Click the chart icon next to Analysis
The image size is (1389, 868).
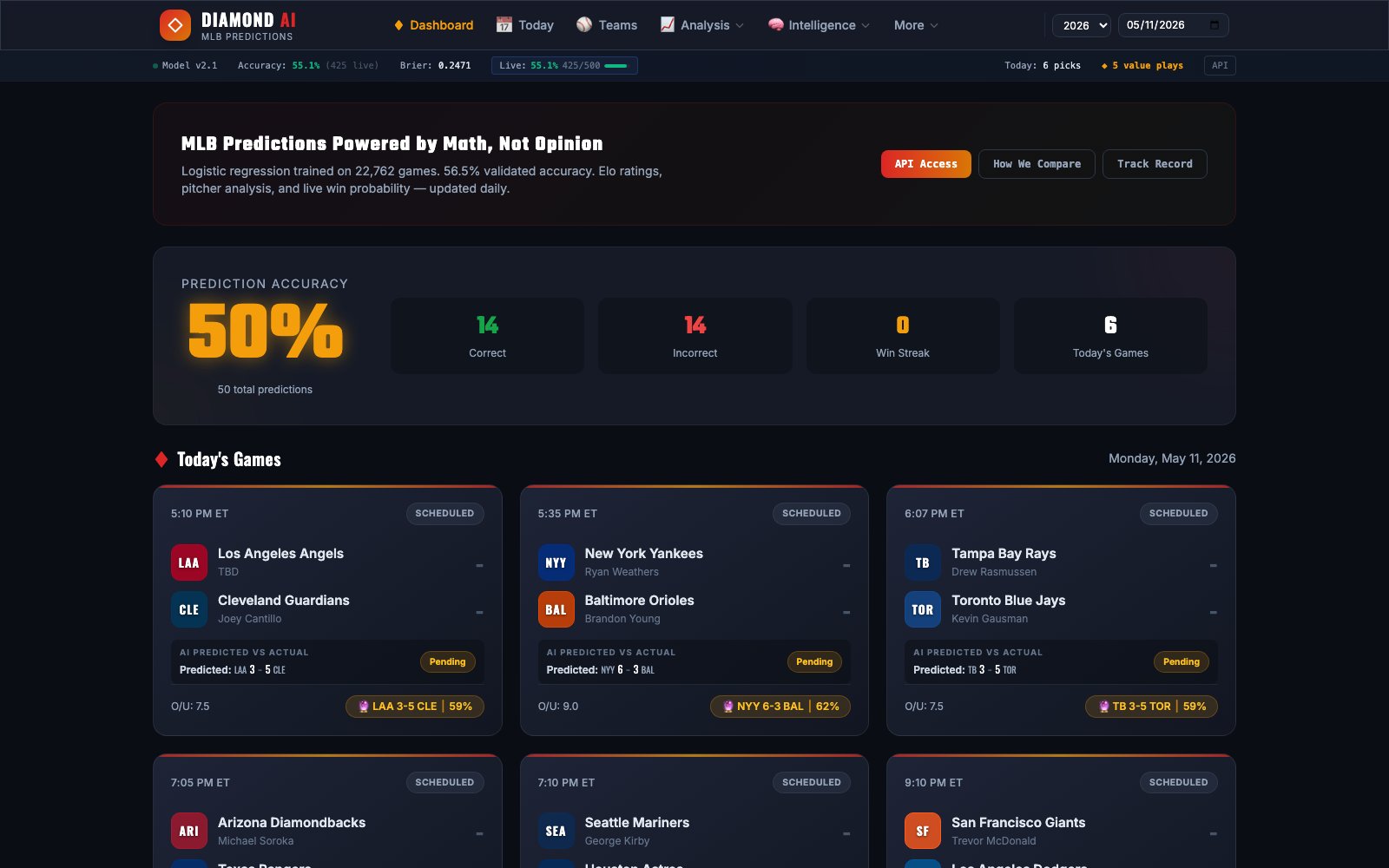point(668,25)
